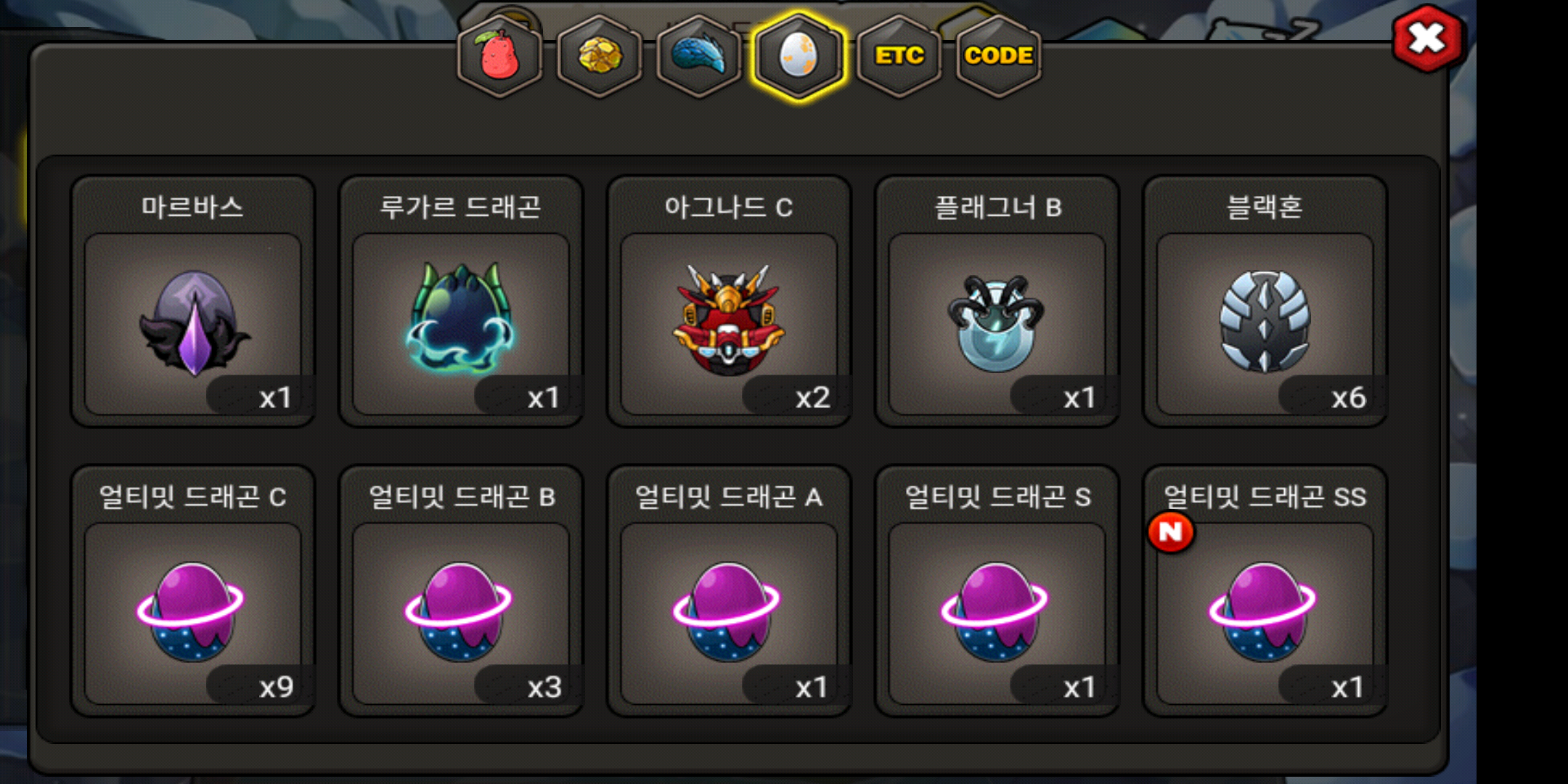Select the blue dragon tab
The height and width of the screenshot is (784, 1568).
[698, 56]
